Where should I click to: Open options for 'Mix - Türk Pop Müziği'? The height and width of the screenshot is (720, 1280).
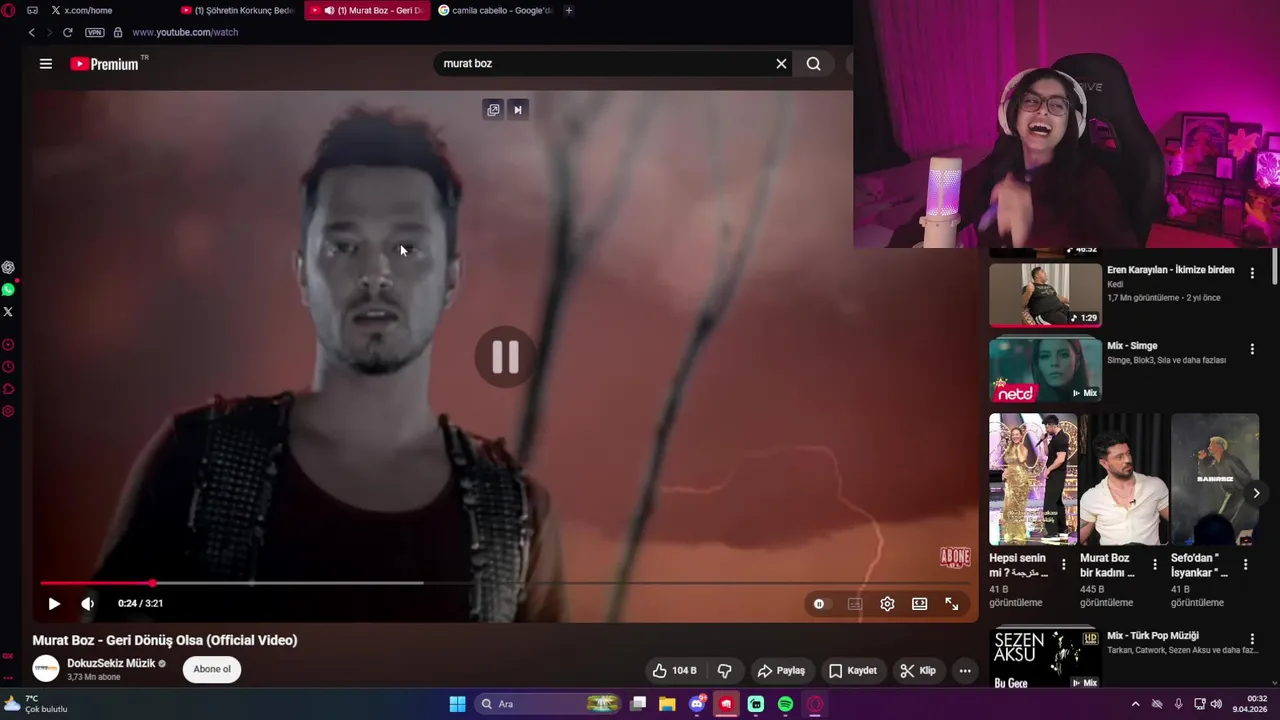coord(1252,639)
